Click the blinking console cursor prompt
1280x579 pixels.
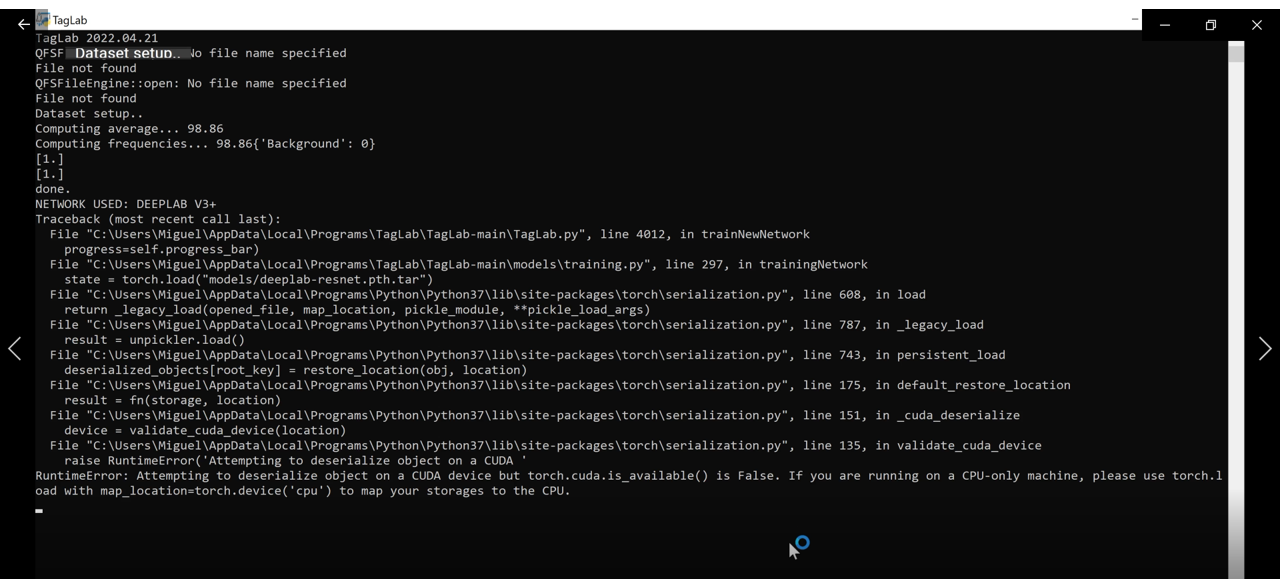(x=38, y=510)
